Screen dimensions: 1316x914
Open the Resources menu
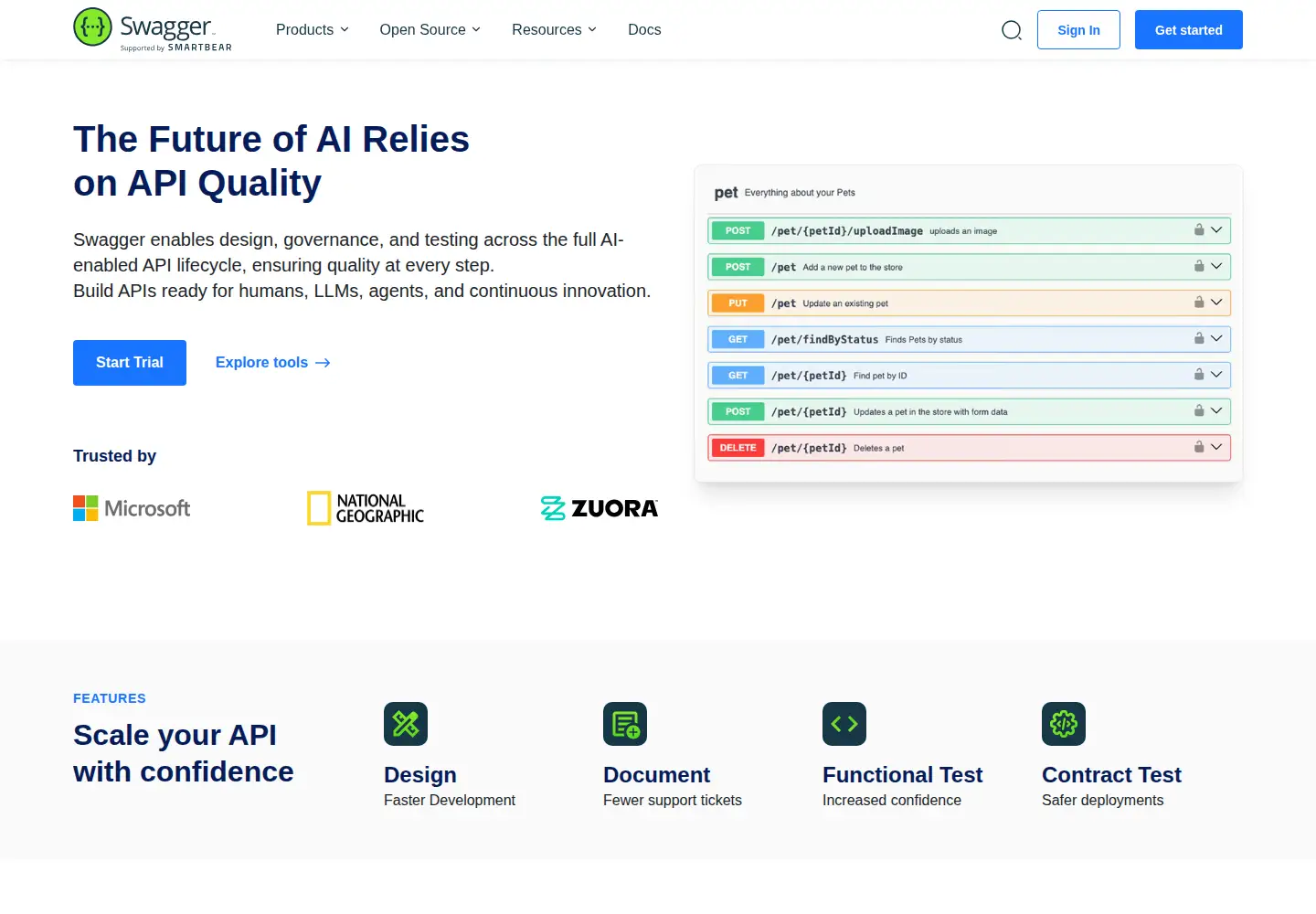(x=555, y=29)
